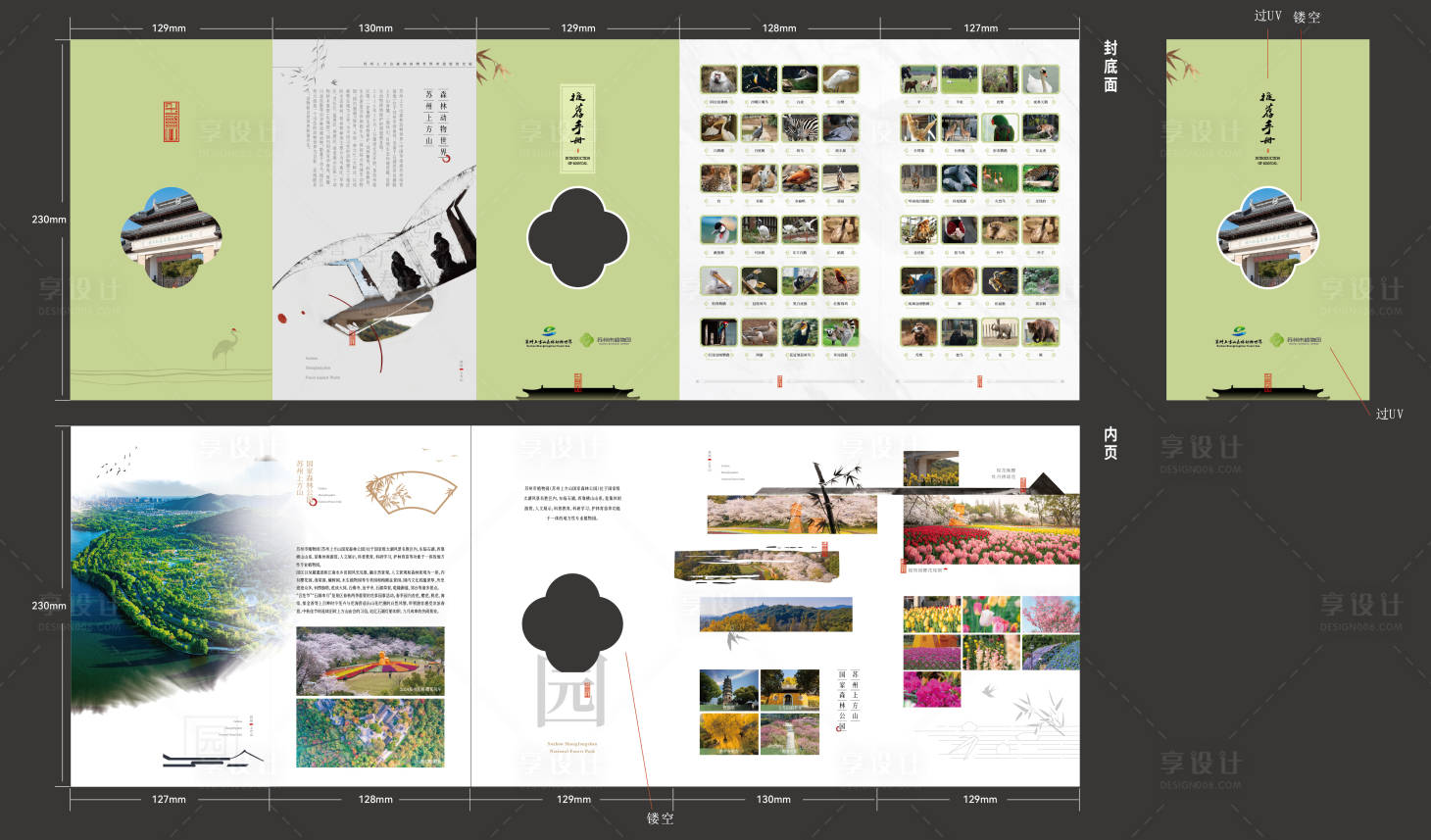Click the 封底面 section label
The width and height of the screenshot is (1431, 840).
tap(1110, 67)
